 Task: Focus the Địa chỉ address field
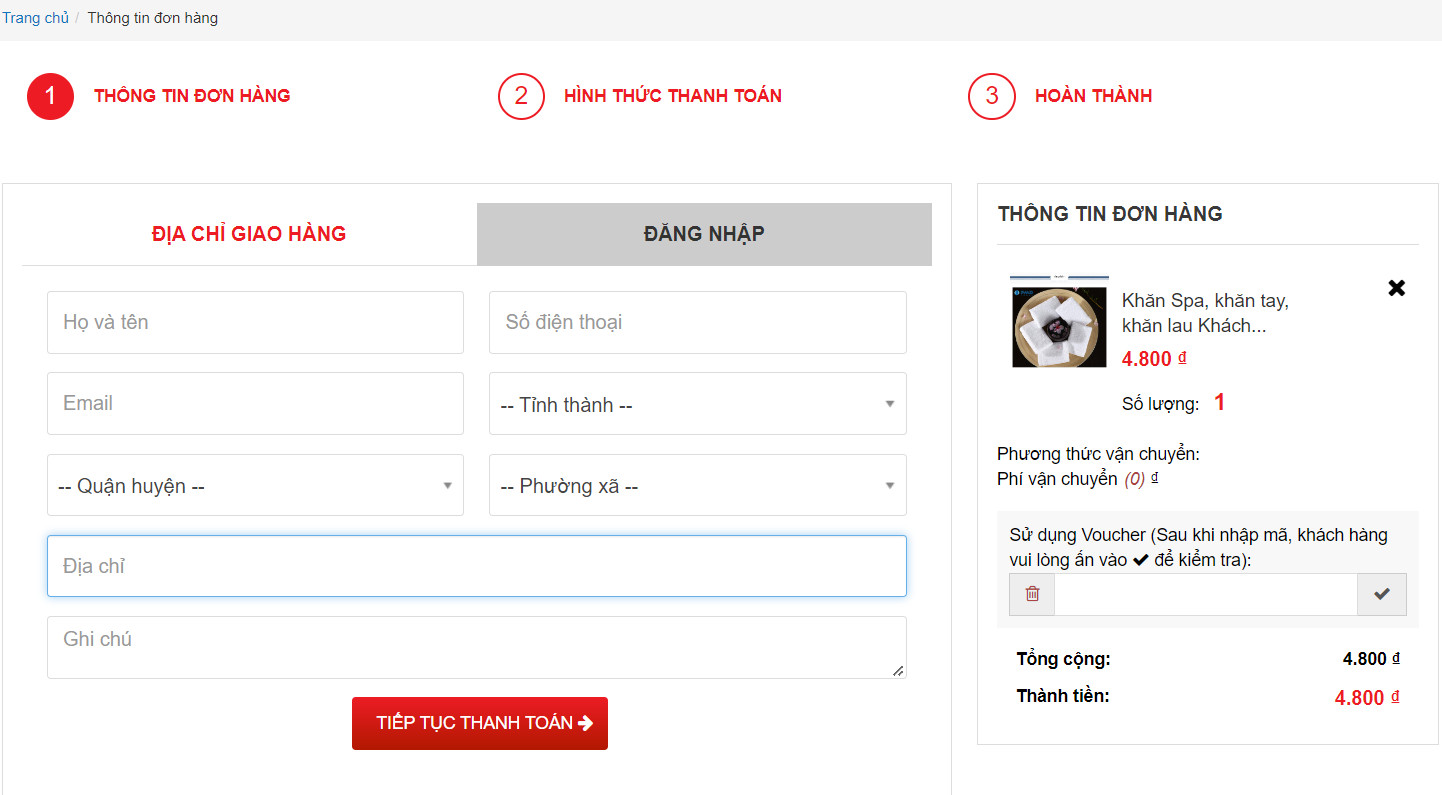(x=476, y=566)
